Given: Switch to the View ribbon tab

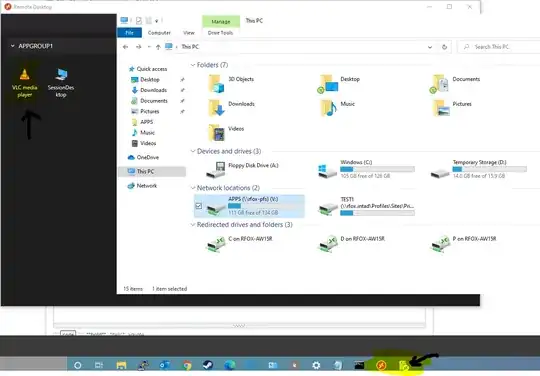Looking at the screenshot, I should 189,33.
